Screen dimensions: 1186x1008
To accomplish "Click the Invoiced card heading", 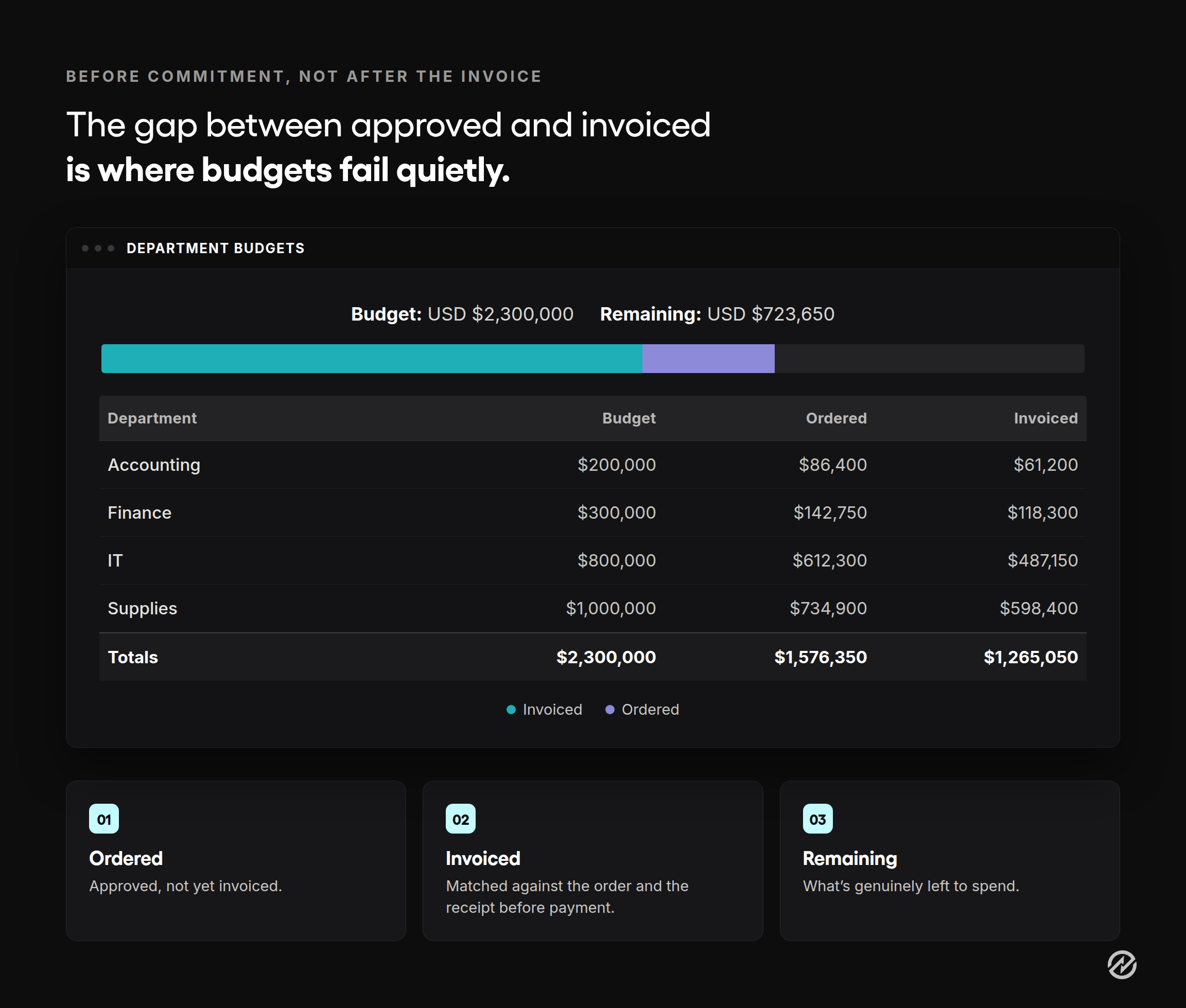I will click(483, 858).
